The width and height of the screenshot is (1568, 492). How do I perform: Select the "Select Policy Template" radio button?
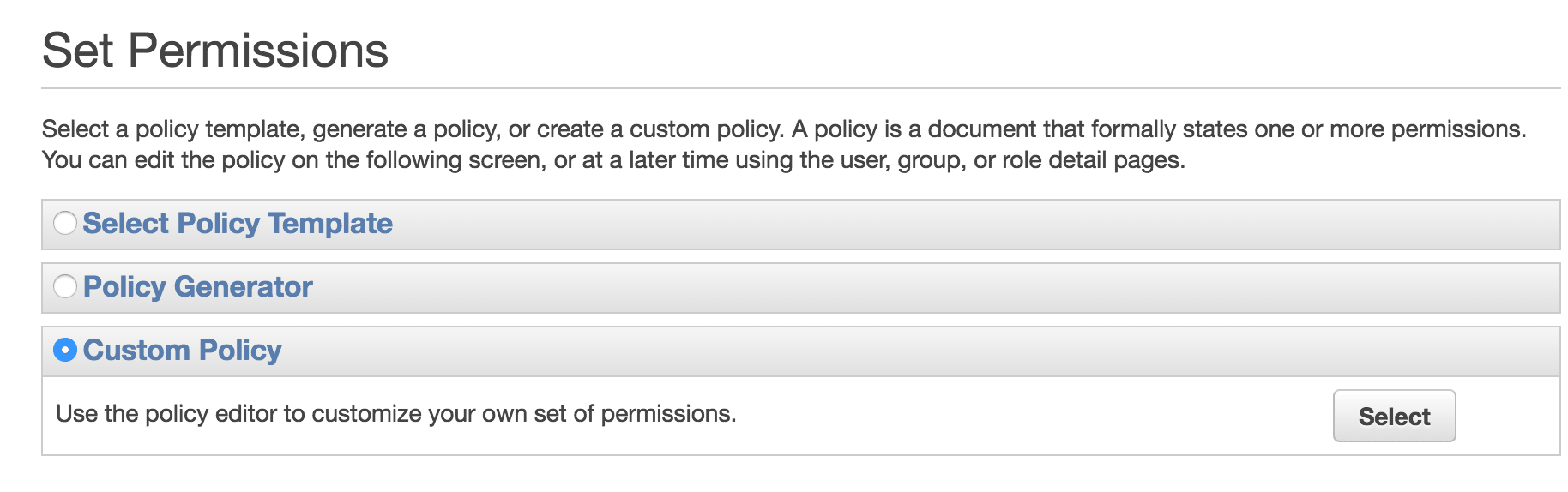[x=65, y=224]
